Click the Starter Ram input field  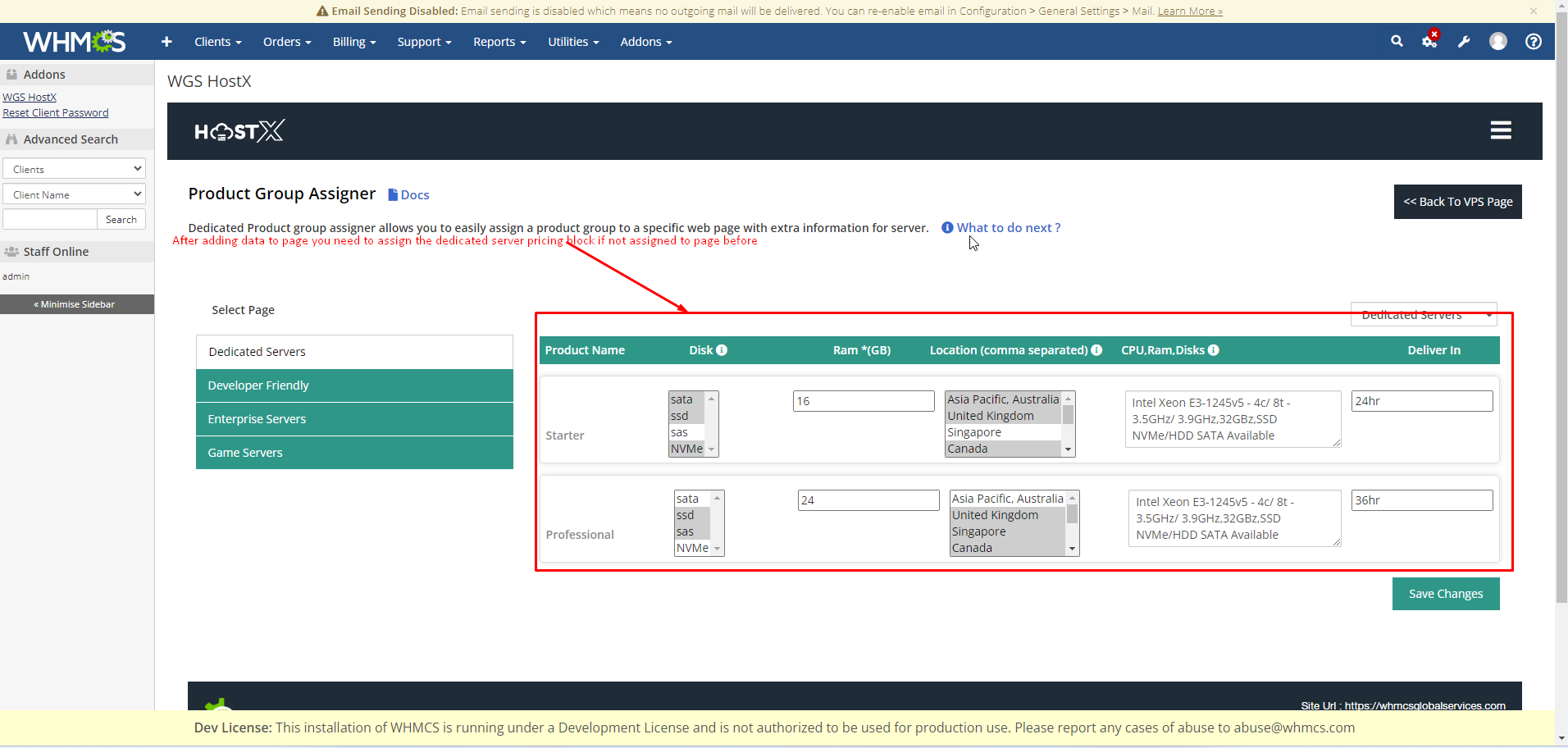[863, 401]
